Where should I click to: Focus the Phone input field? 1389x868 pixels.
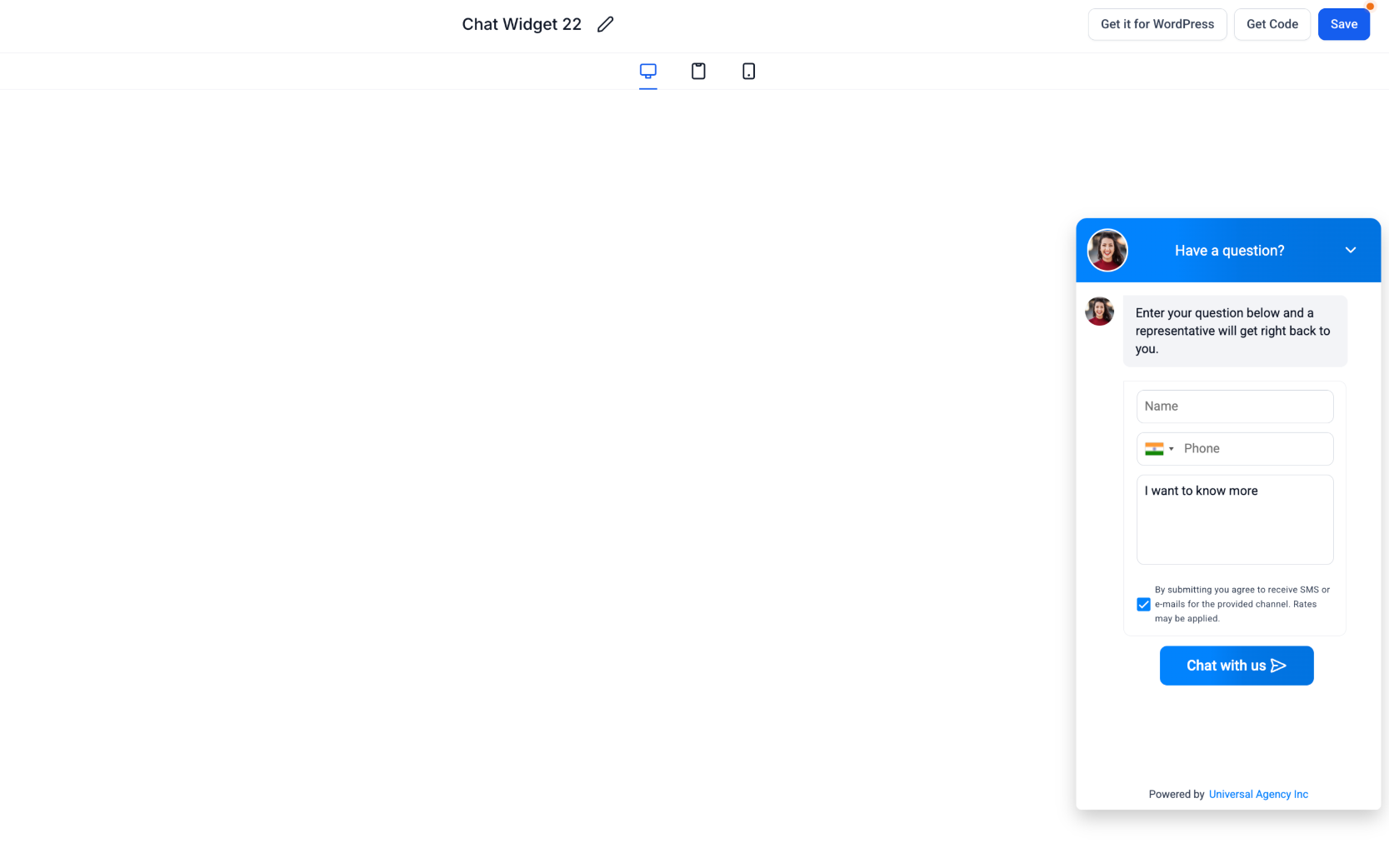(x=1255, y=449)
